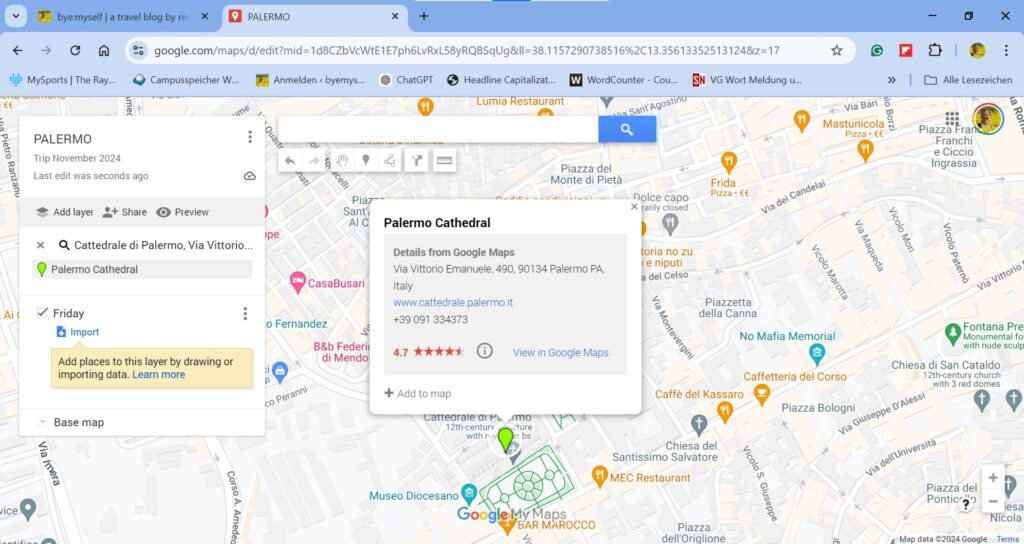Click the cloud saved status icon

(x=249, y=176)
